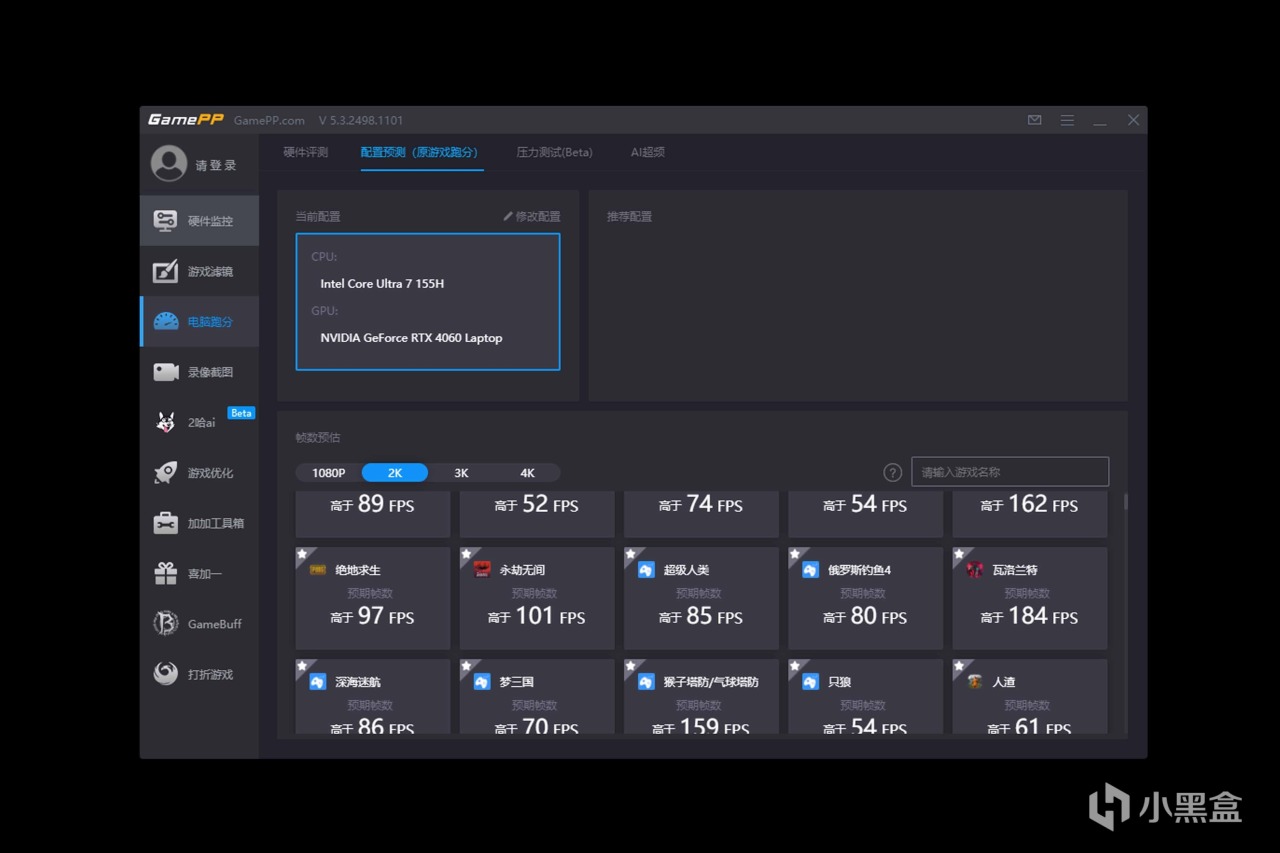Screen dimensions: 1280x853
Task: Click the 梦三国 game icon
Action: pyautogui.click(x=482, y=681)
